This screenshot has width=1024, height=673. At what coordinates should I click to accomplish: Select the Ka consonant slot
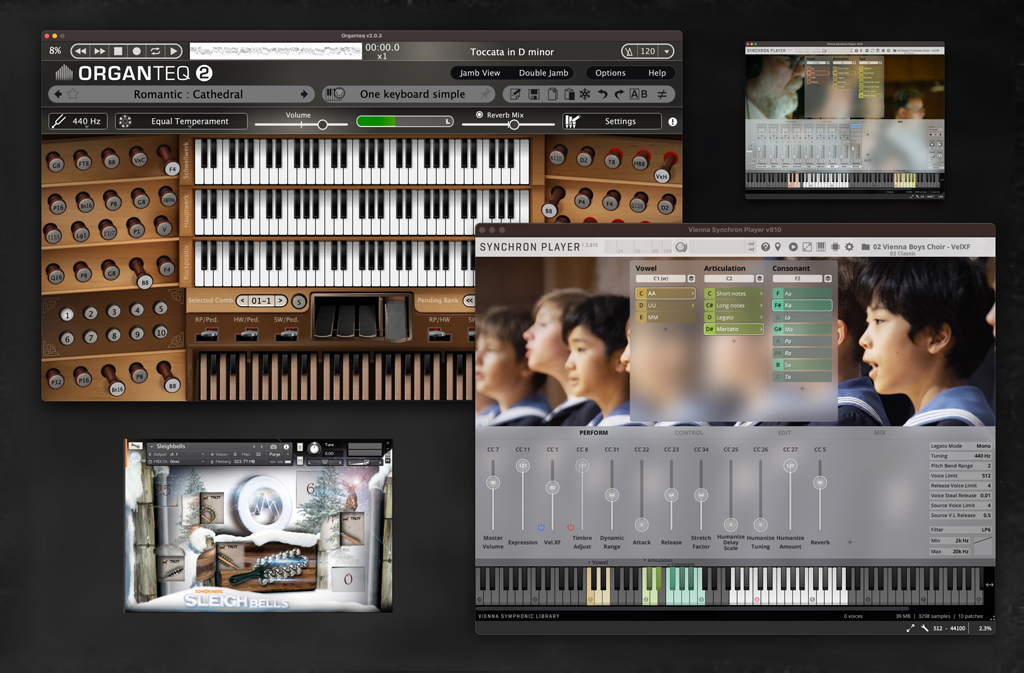(802, 305)
